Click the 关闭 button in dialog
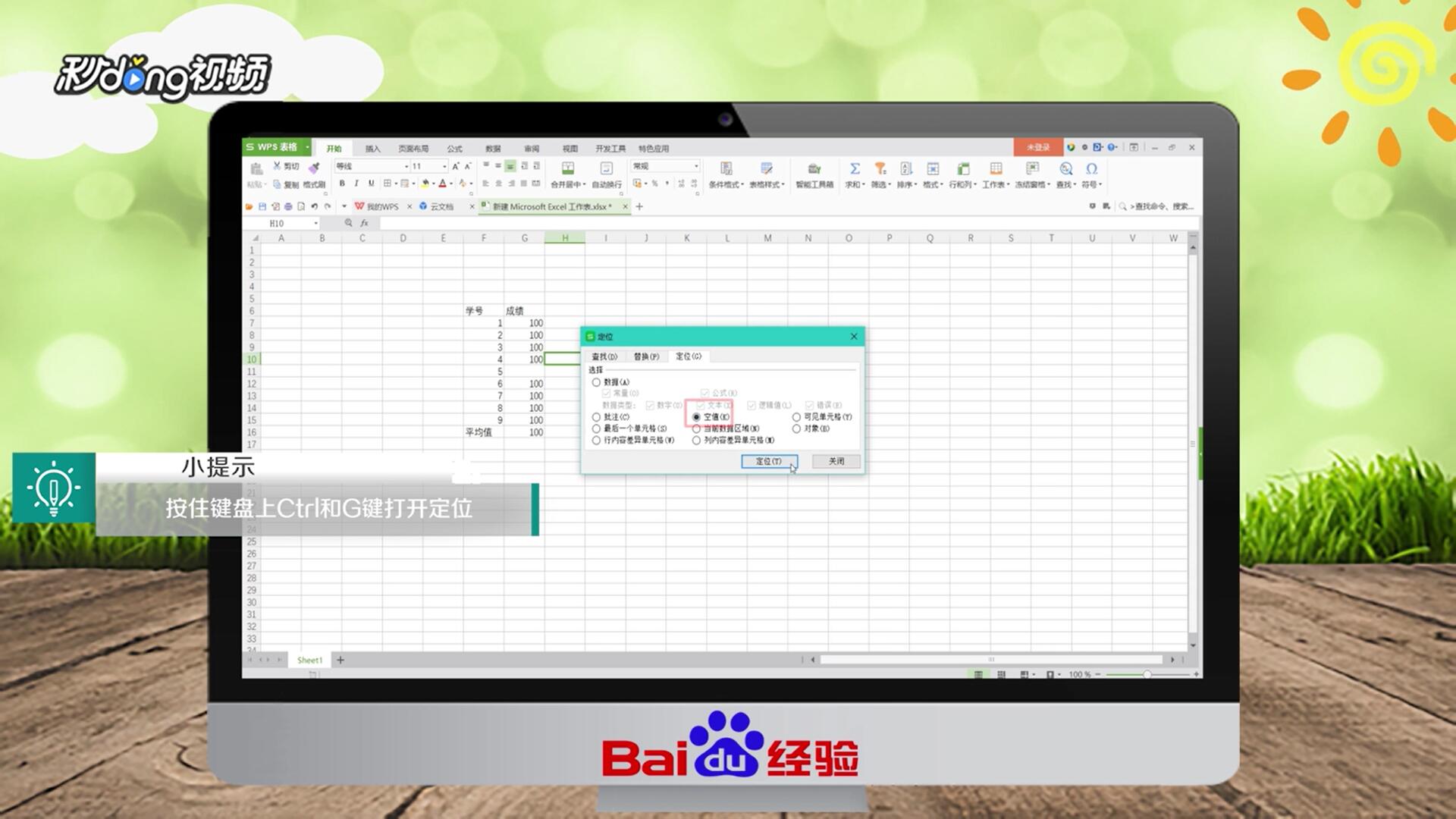This screenshot has height=819, width=1456. (836, 461)
